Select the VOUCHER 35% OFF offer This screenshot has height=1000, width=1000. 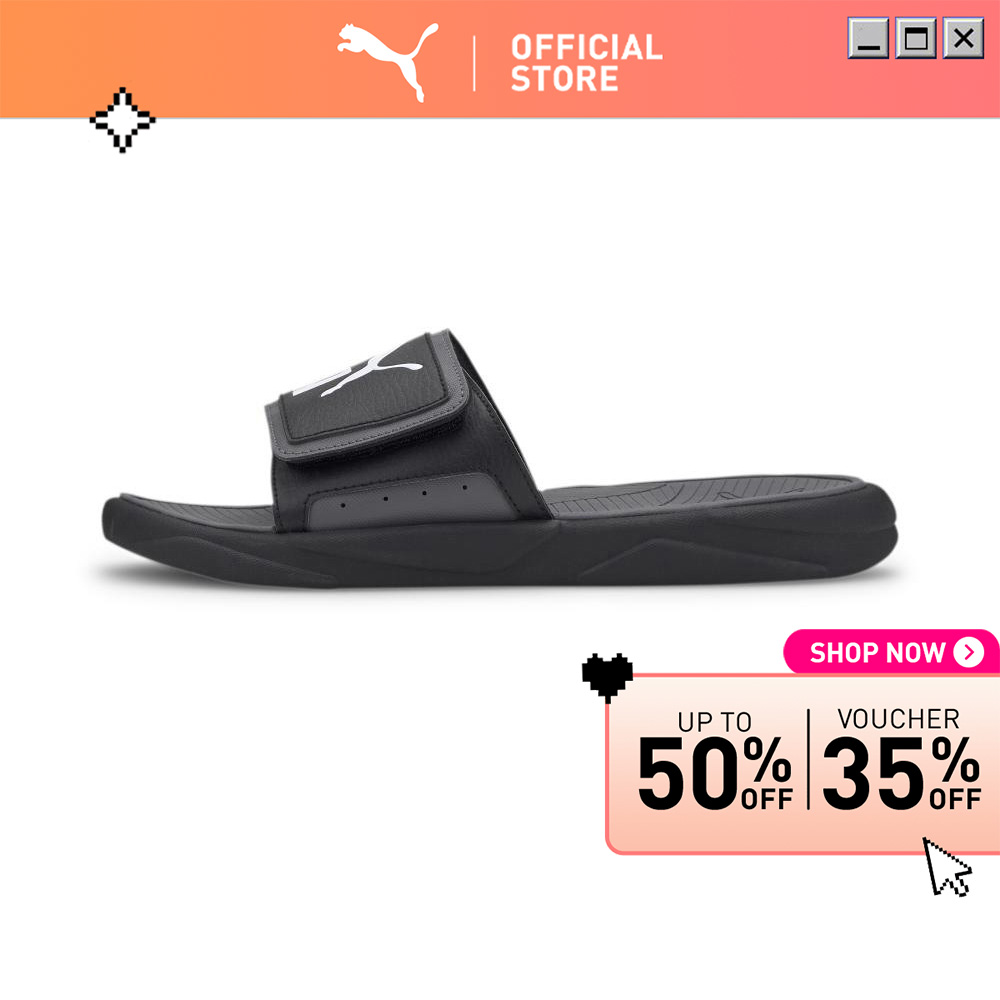[x=901, y=759]
